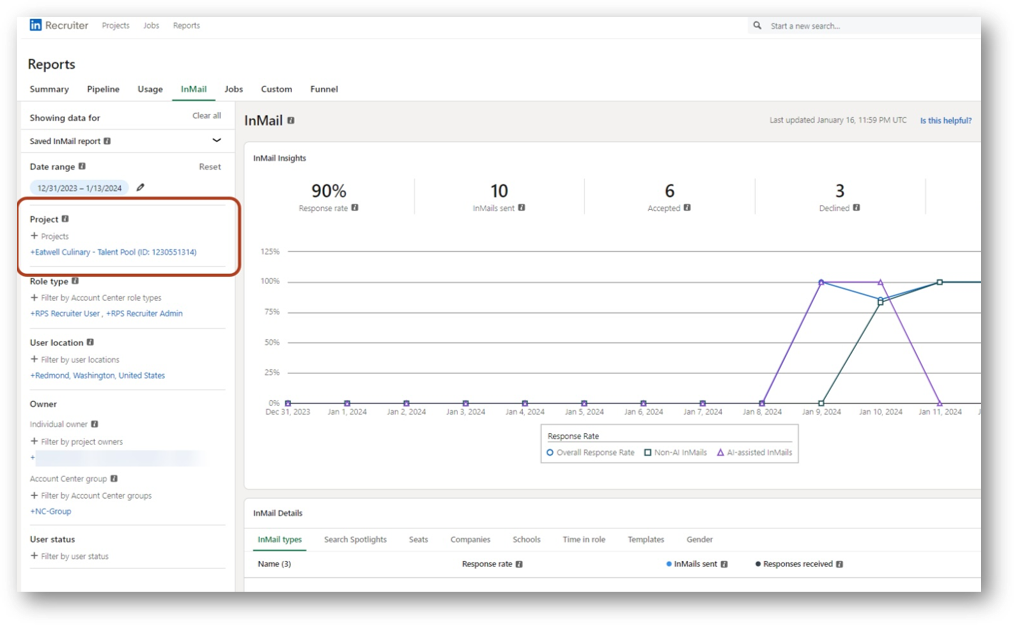Click the NC-Group filter link

point(50,511)
